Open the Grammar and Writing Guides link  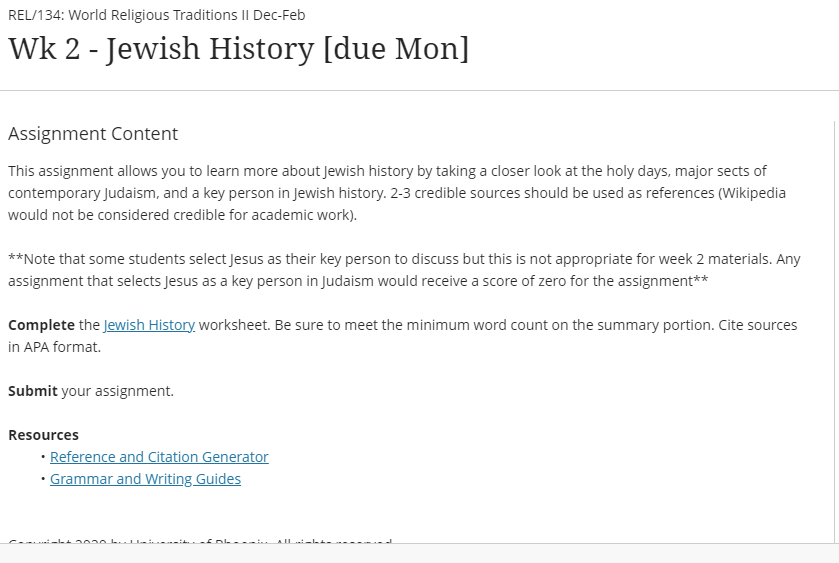(145, 479)
